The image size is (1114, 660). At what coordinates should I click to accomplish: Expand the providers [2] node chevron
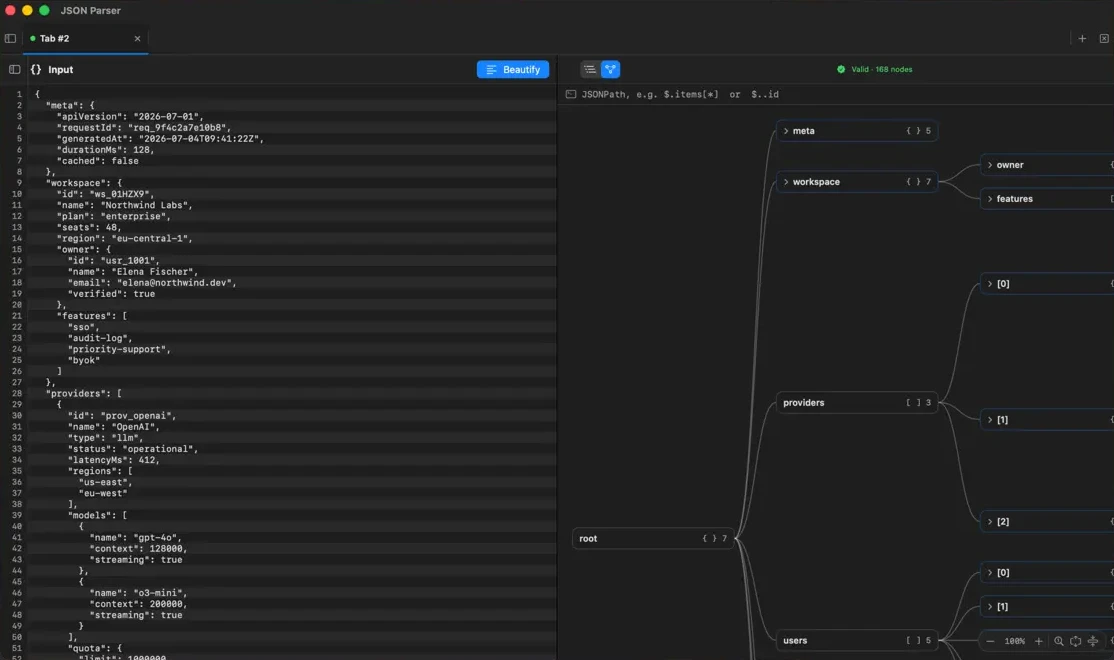[x=990, y=522]
